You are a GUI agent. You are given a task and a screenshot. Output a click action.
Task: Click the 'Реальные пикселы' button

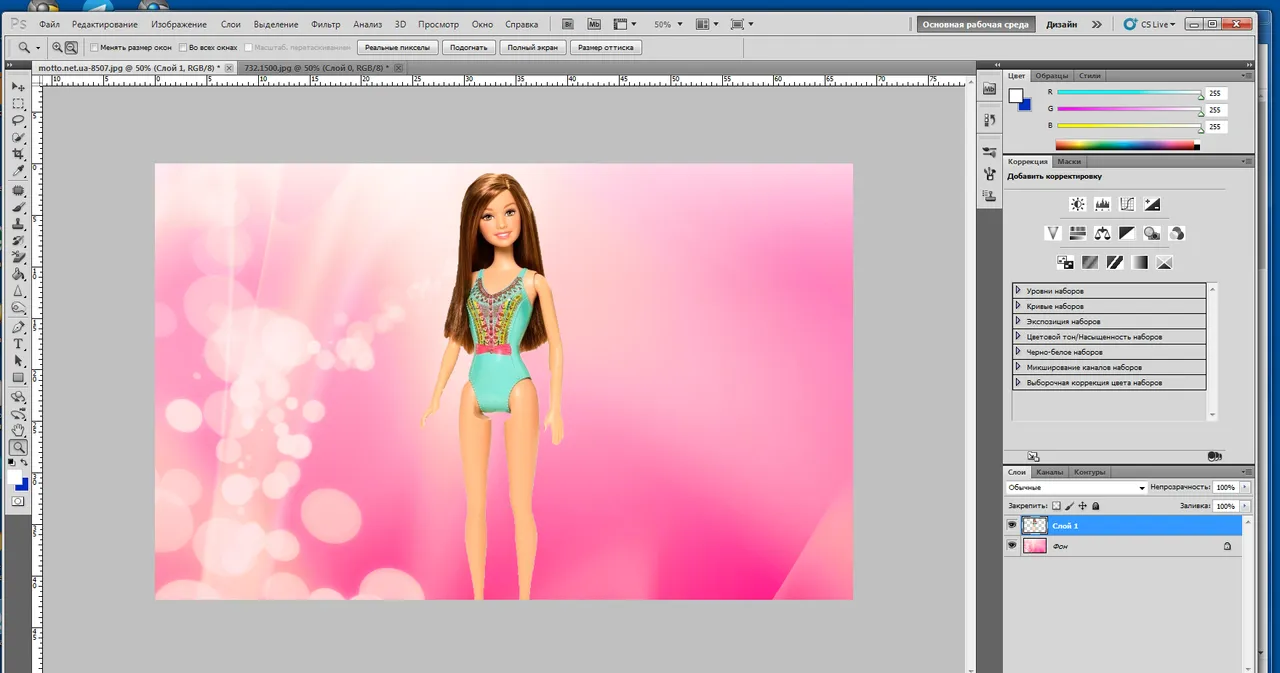397,47
